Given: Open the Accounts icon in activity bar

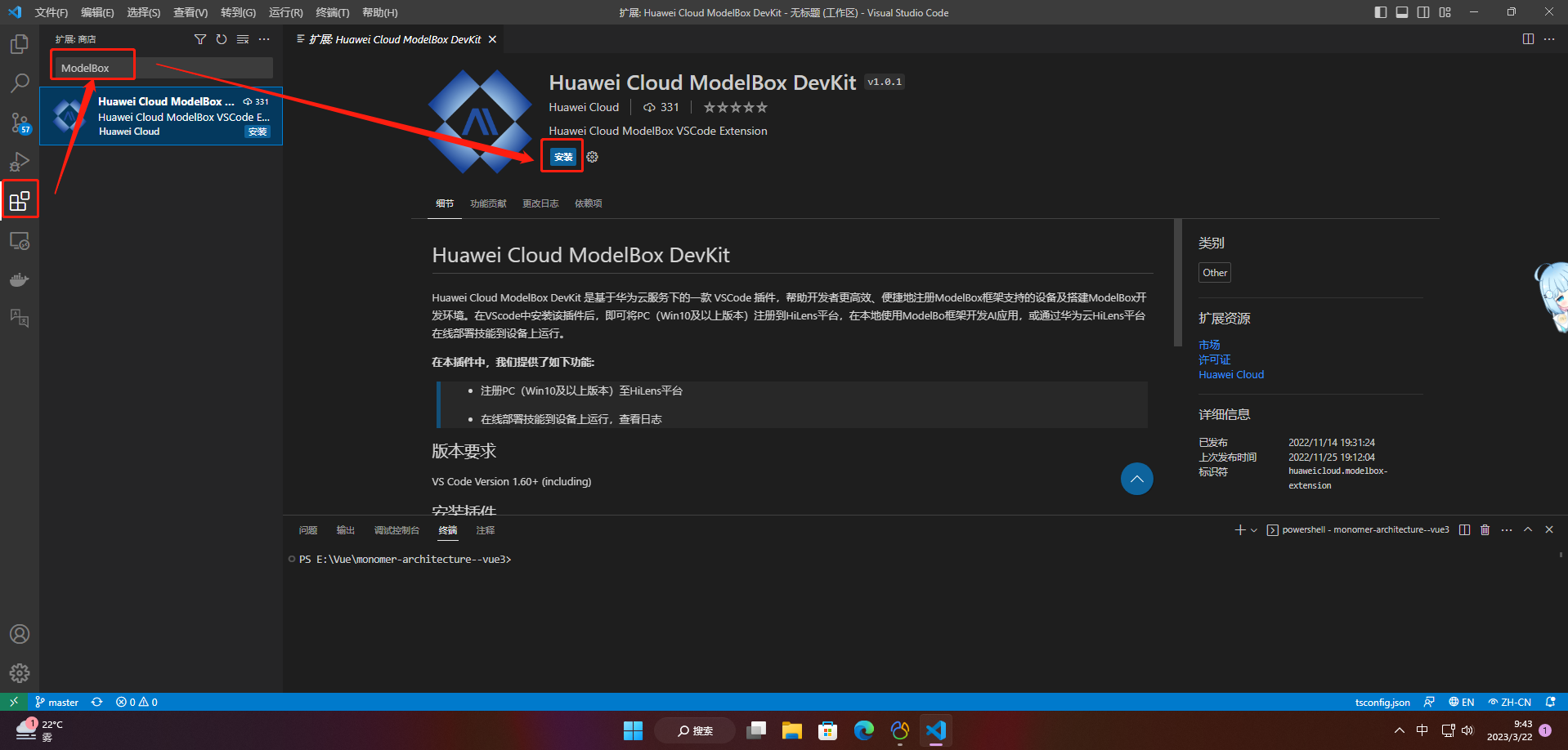Looking at the screenshot, I should tap(20, 634).
